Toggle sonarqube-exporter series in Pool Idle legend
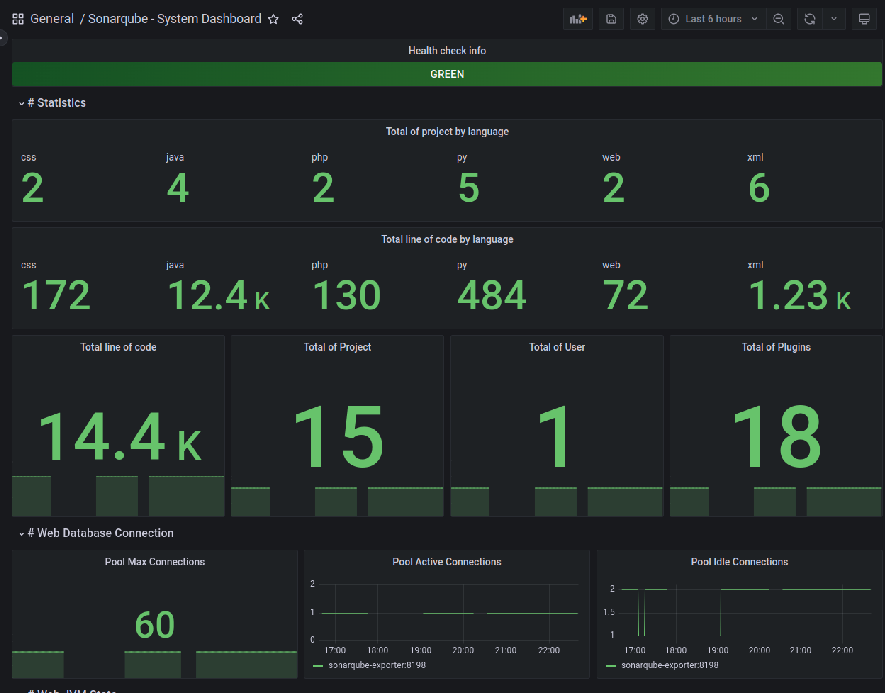 (669, 664)
